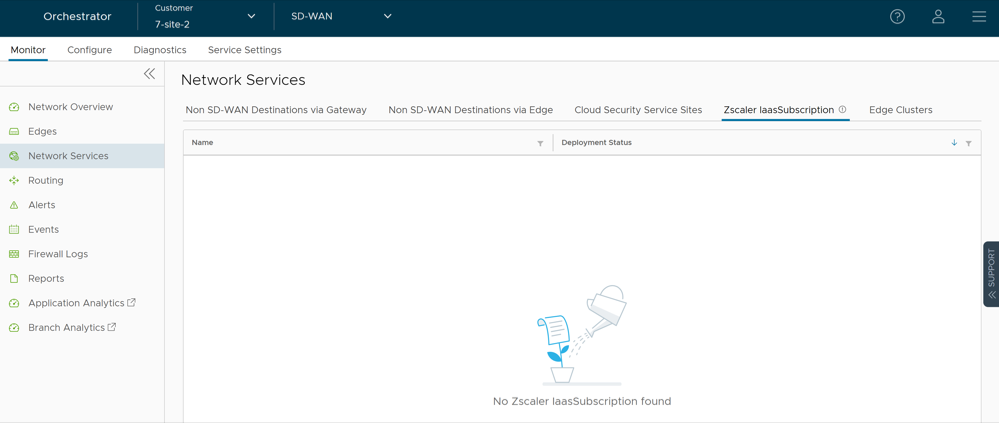The image size is (999, 423).
Task: Switch to the Diagnostics tab
Action: [x=160, y=50]
